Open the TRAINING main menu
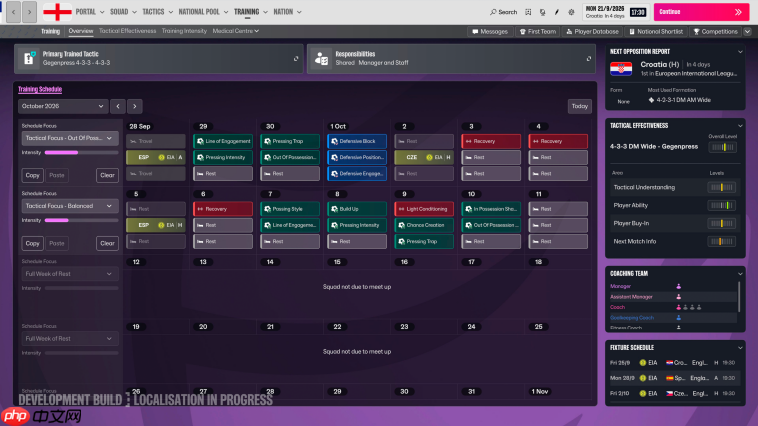Viewport: 758px width, 426px height. tap(250, 12)
